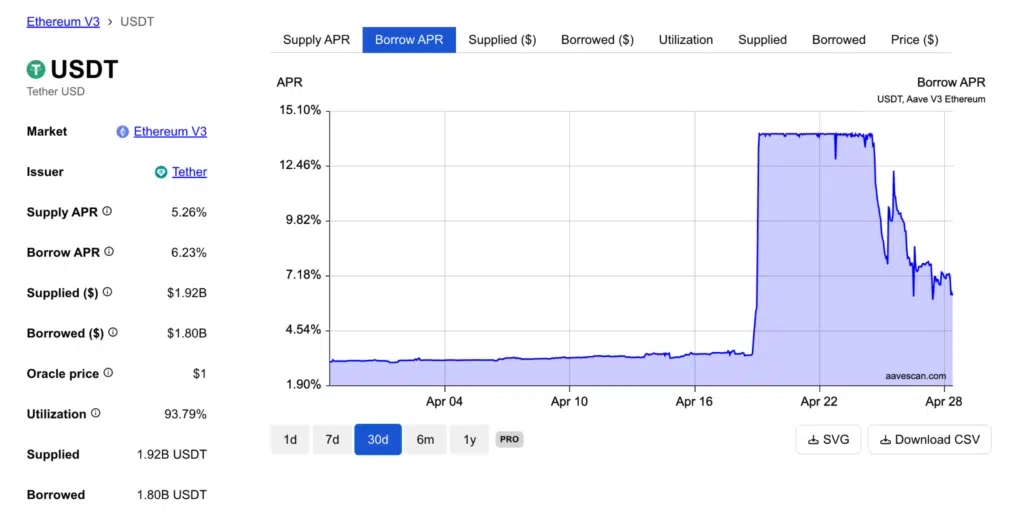1024x529 pixels.
Task: Click the Ethereum icon next to Market link
Action: (122, 132)
